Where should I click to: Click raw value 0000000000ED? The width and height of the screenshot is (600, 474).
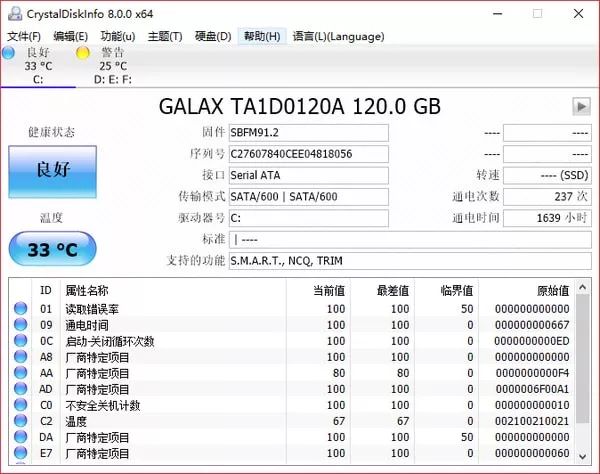point(532,341)
